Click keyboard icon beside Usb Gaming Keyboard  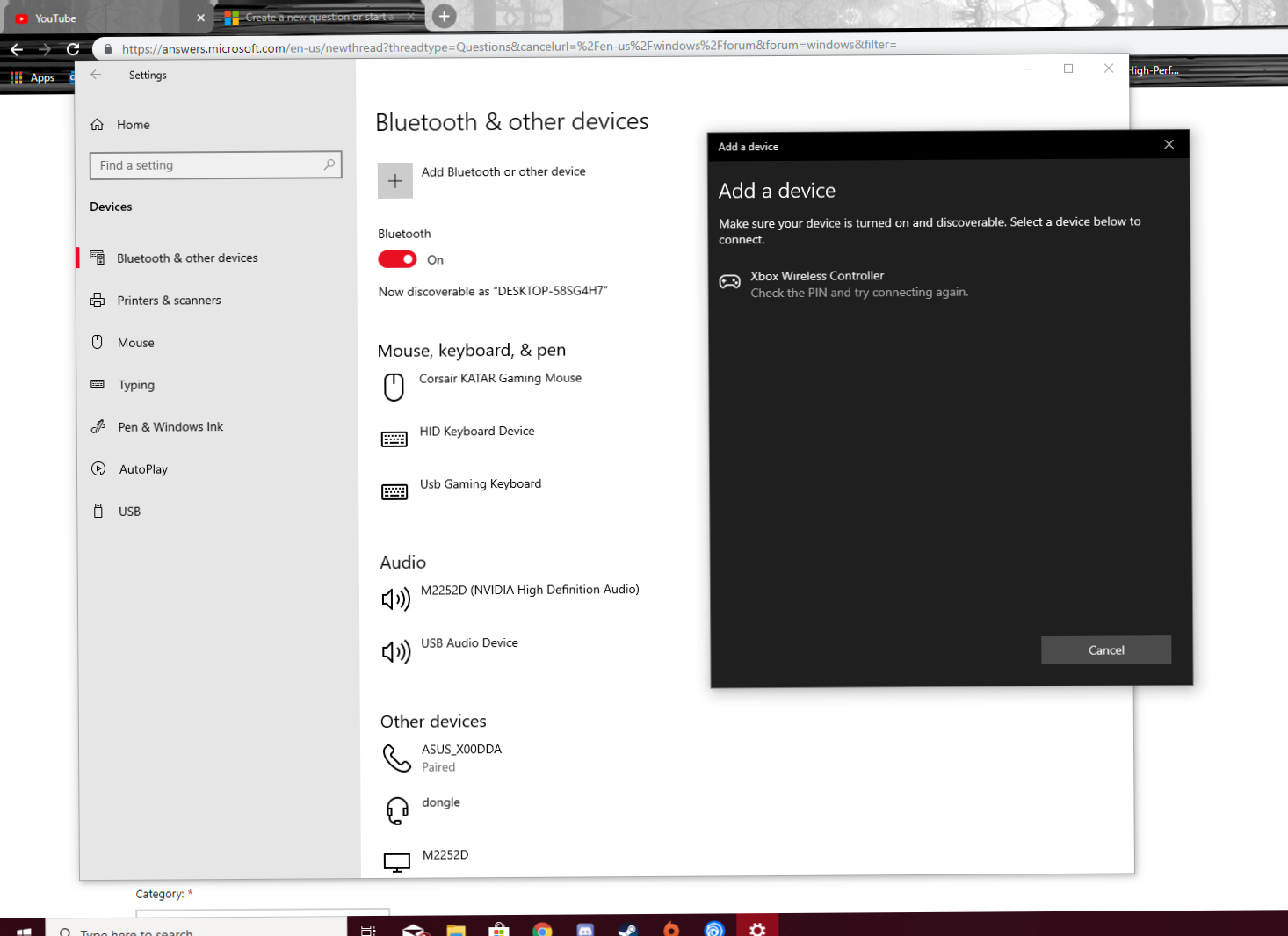point(394,492)
